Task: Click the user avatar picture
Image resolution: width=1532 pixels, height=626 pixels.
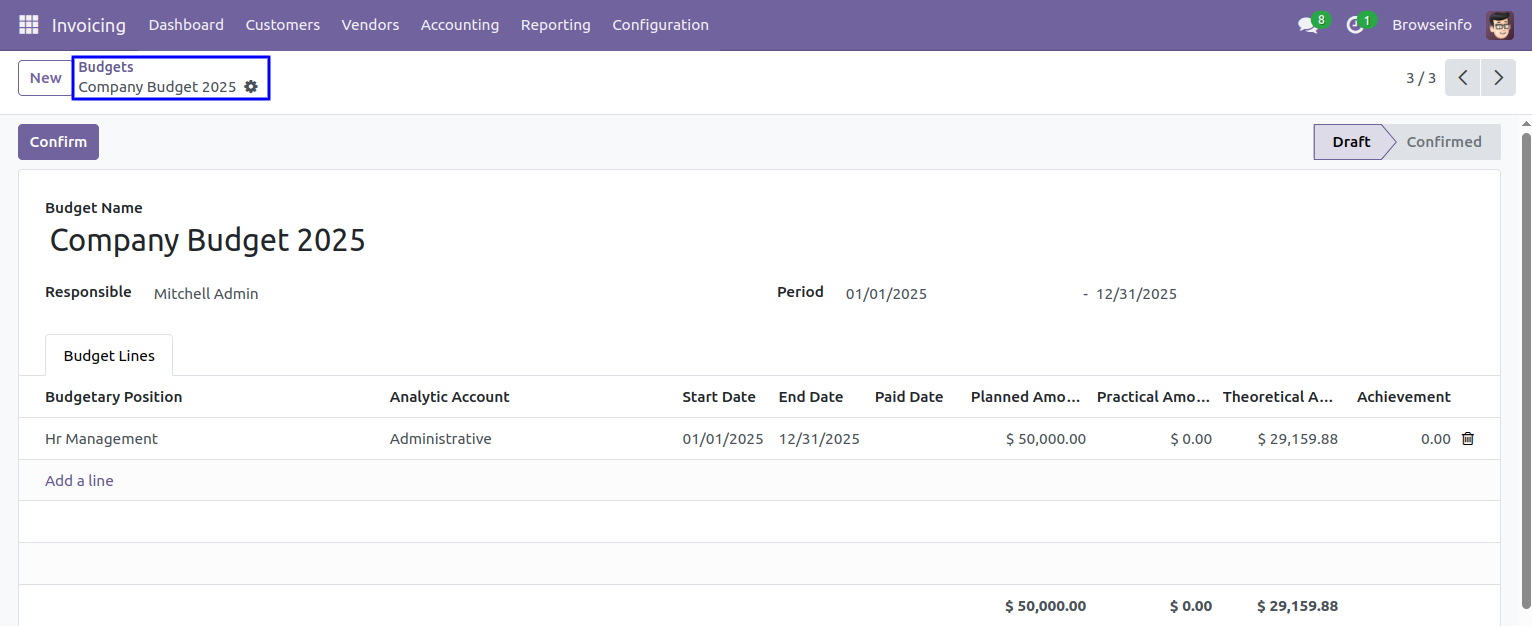Action: click(x=1499, y=25)
